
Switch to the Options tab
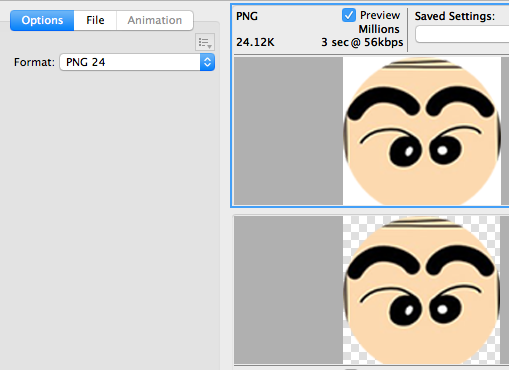point(42,20)
